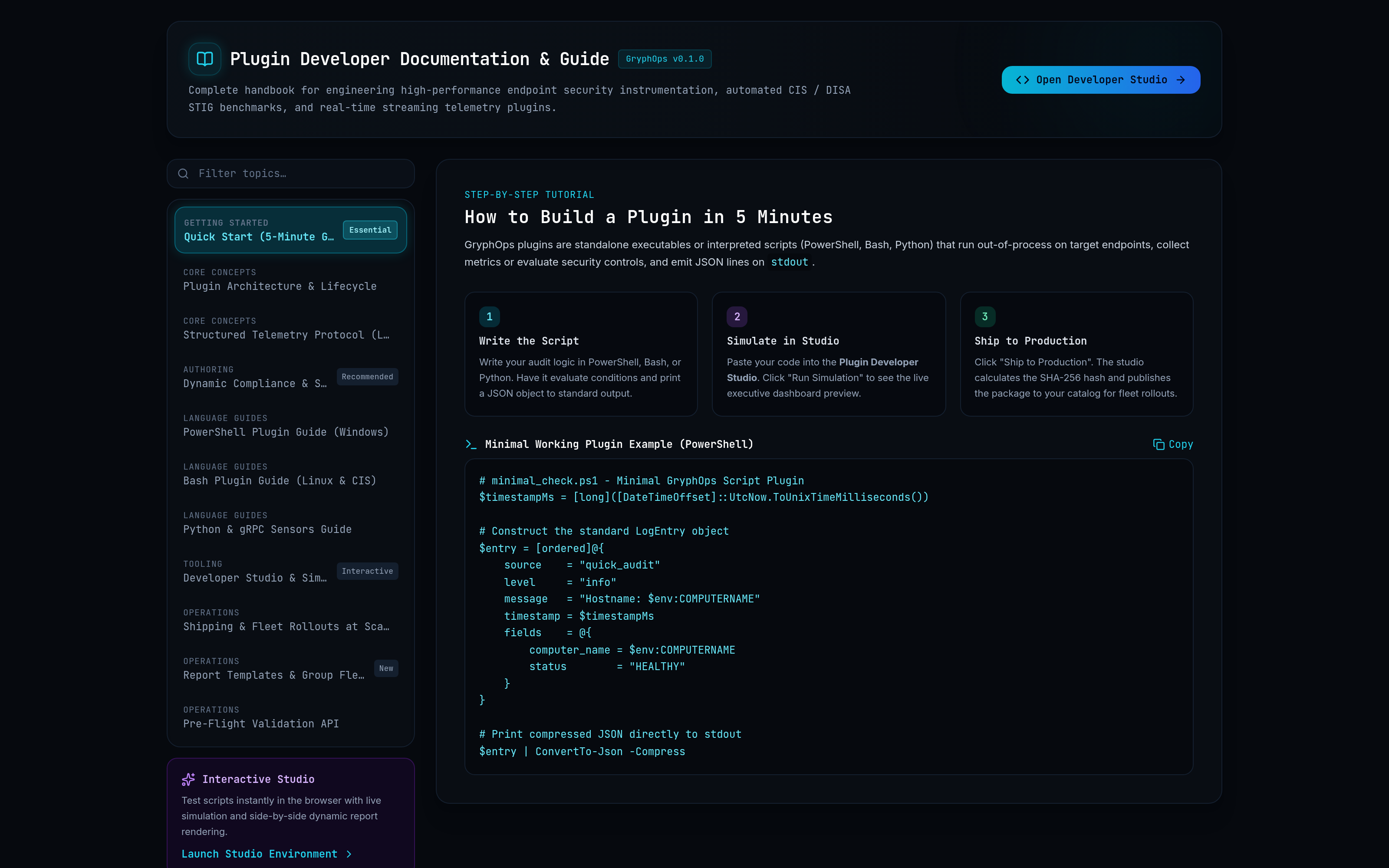Open Bash Plugin Guide (Linux & CIS)
The height and width of the screenshot is (868, 1389).
click(290, 474)
